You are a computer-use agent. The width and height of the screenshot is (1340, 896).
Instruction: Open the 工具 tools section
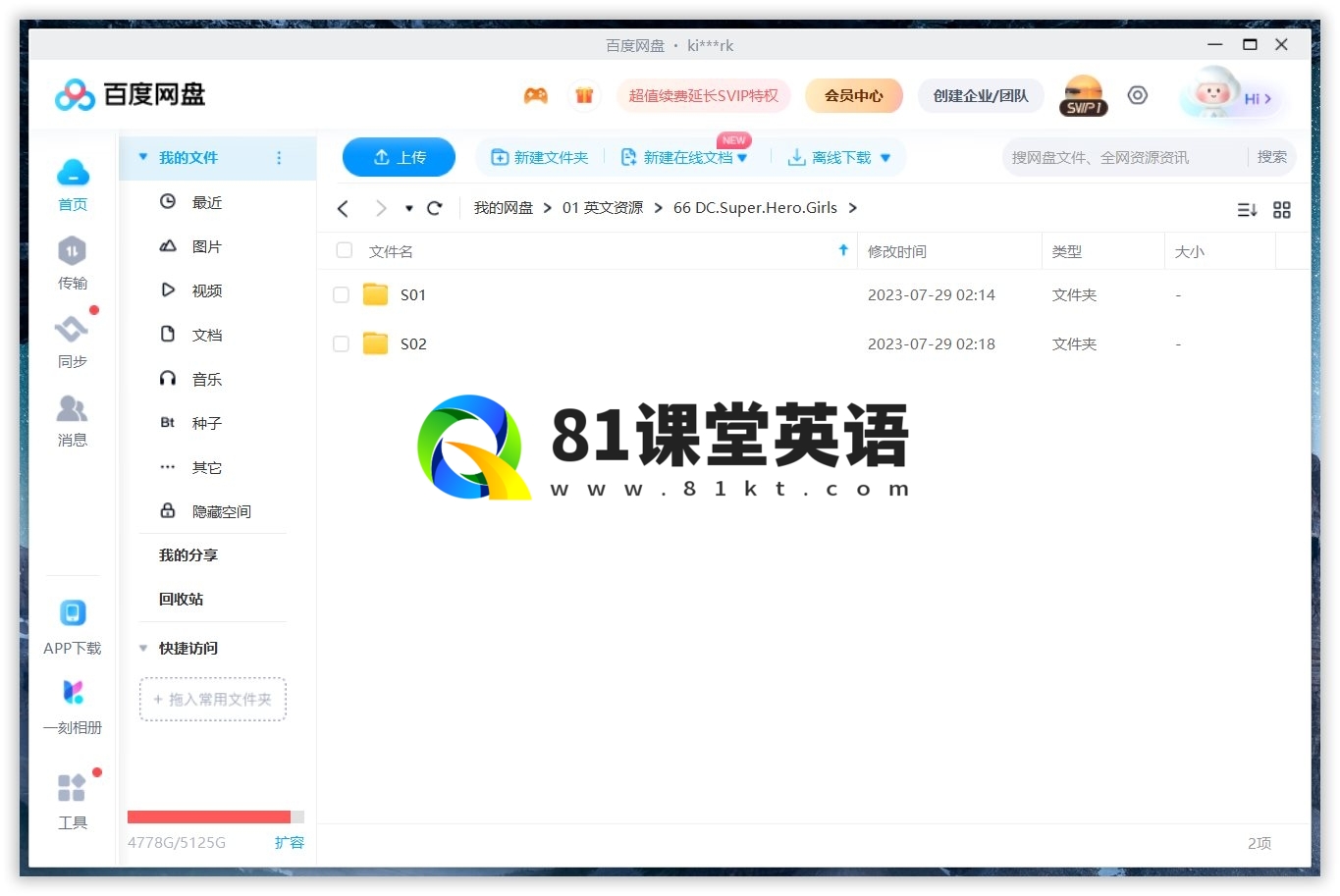pos(73,801)
